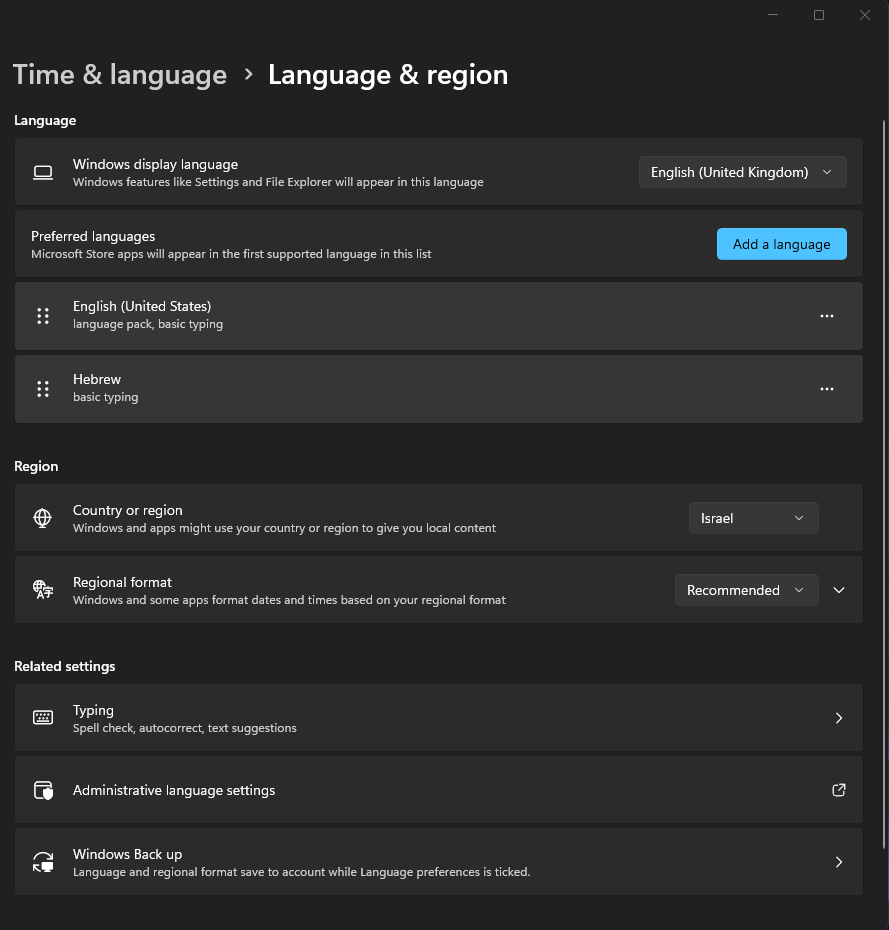Open the Windows display language dropdown
The height and width of the screenshot is (930, 889).
pyautogui.click(x=743, y=172)
